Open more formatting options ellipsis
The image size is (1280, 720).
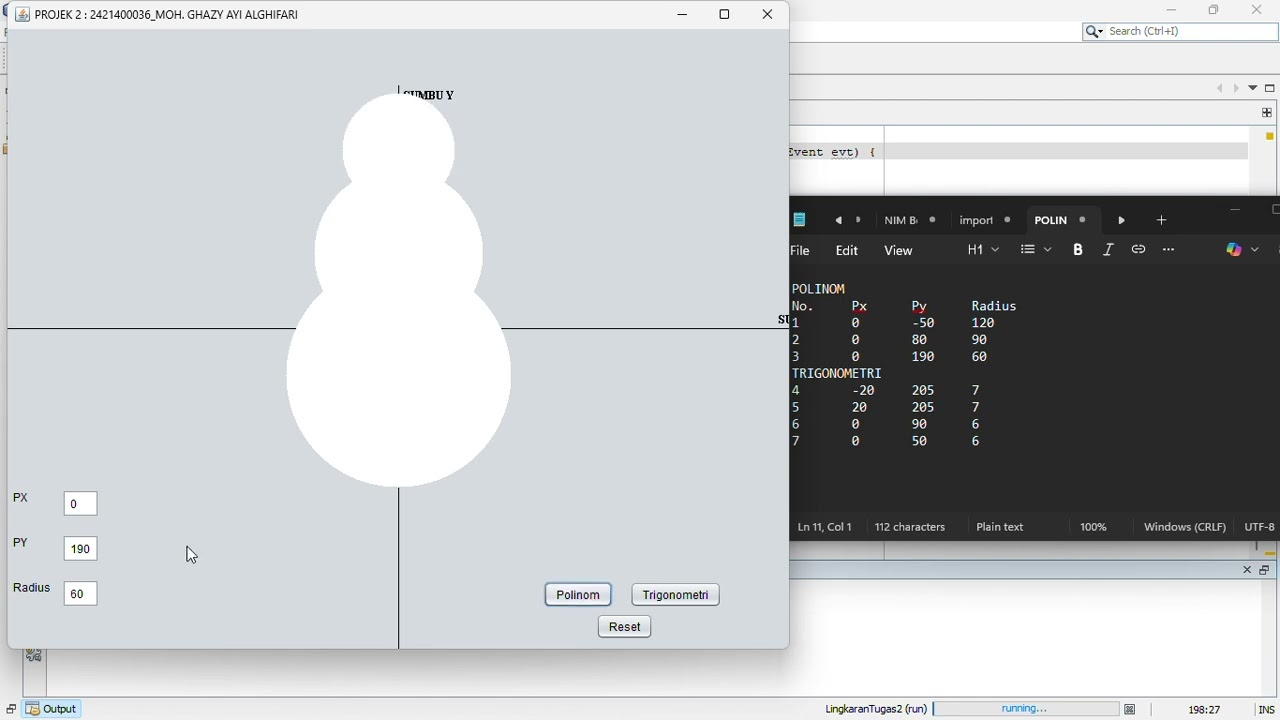pos(1169,250)
